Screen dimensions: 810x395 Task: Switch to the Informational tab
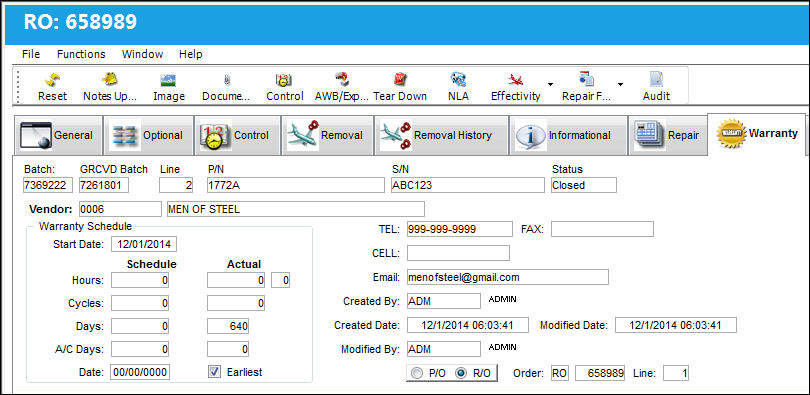pos(567,136)
